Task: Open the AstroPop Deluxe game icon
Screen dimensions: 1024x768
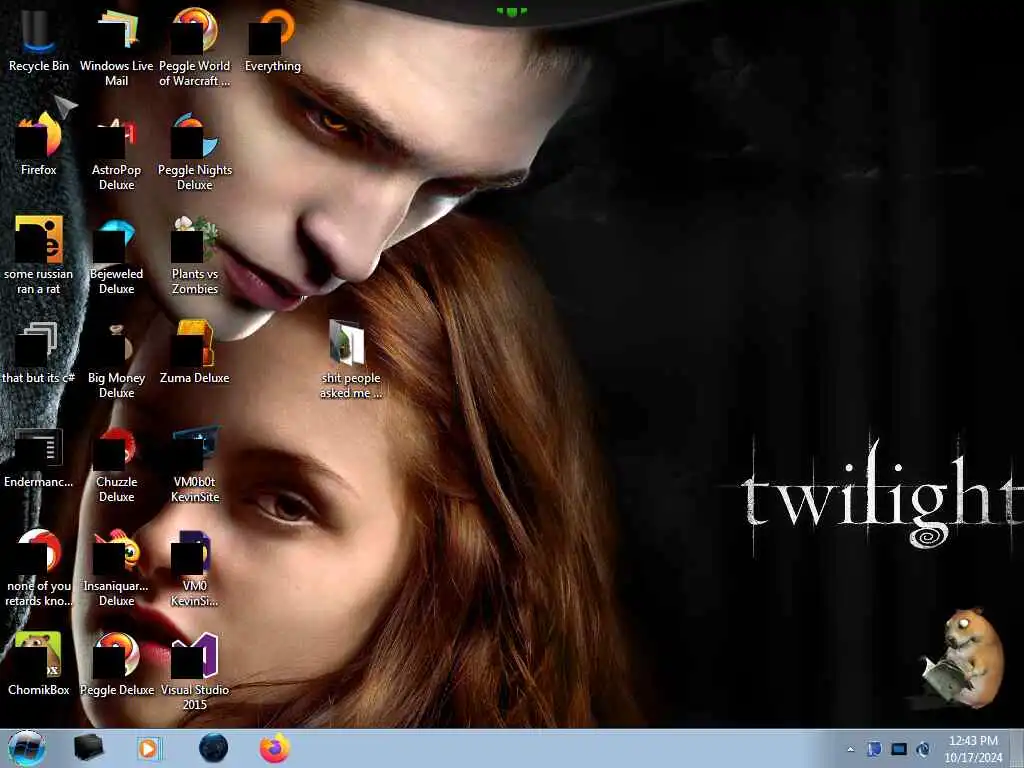Action: point(116,152)
